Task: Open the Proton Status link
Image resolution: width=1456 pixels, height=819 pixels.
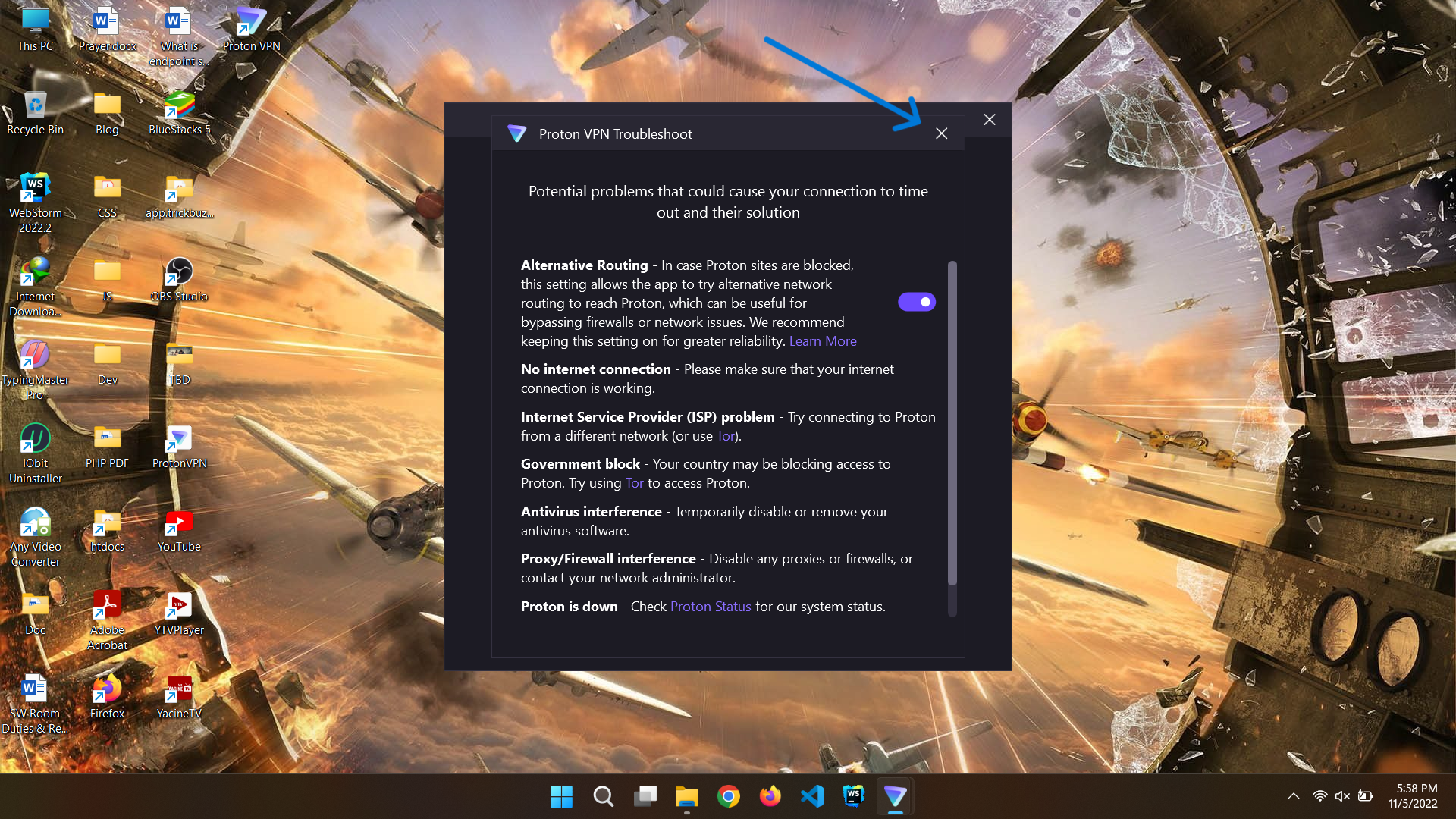Action: [x=710, y=607]
